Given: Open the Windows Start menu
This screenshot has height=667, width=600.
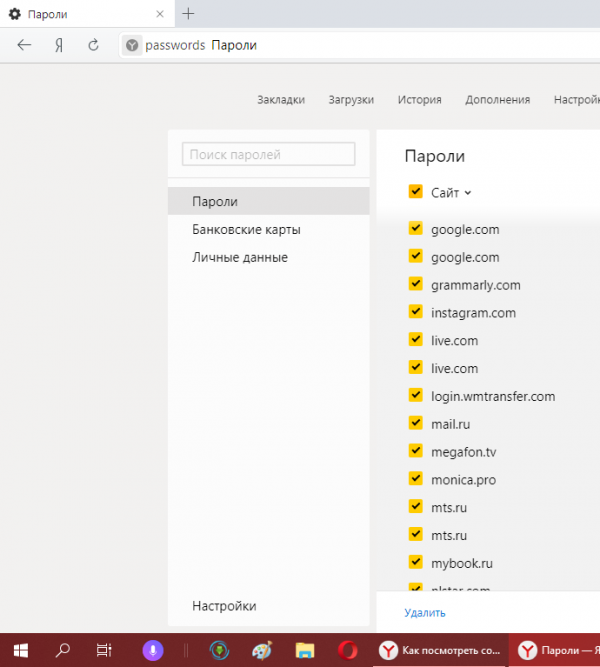Looking at the screenshot, I should 20,650.
